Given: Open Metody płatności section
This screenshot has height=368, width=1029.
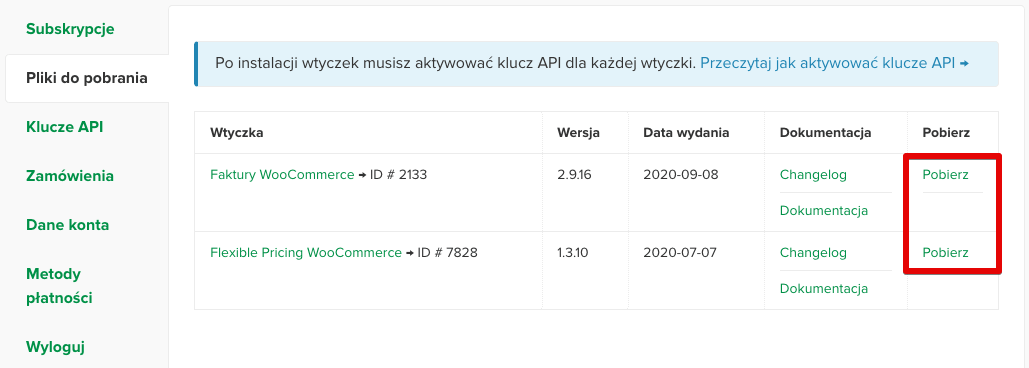Looking at the screenshot, I should tap(59, 286).
